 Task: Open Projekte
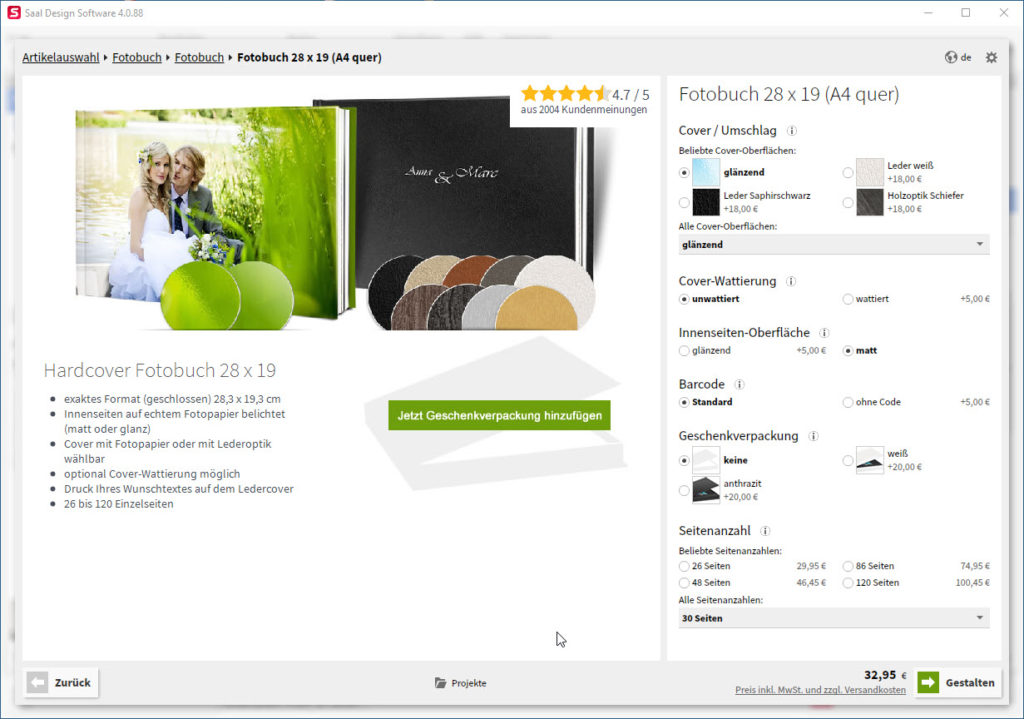click(x=461, y=683)
